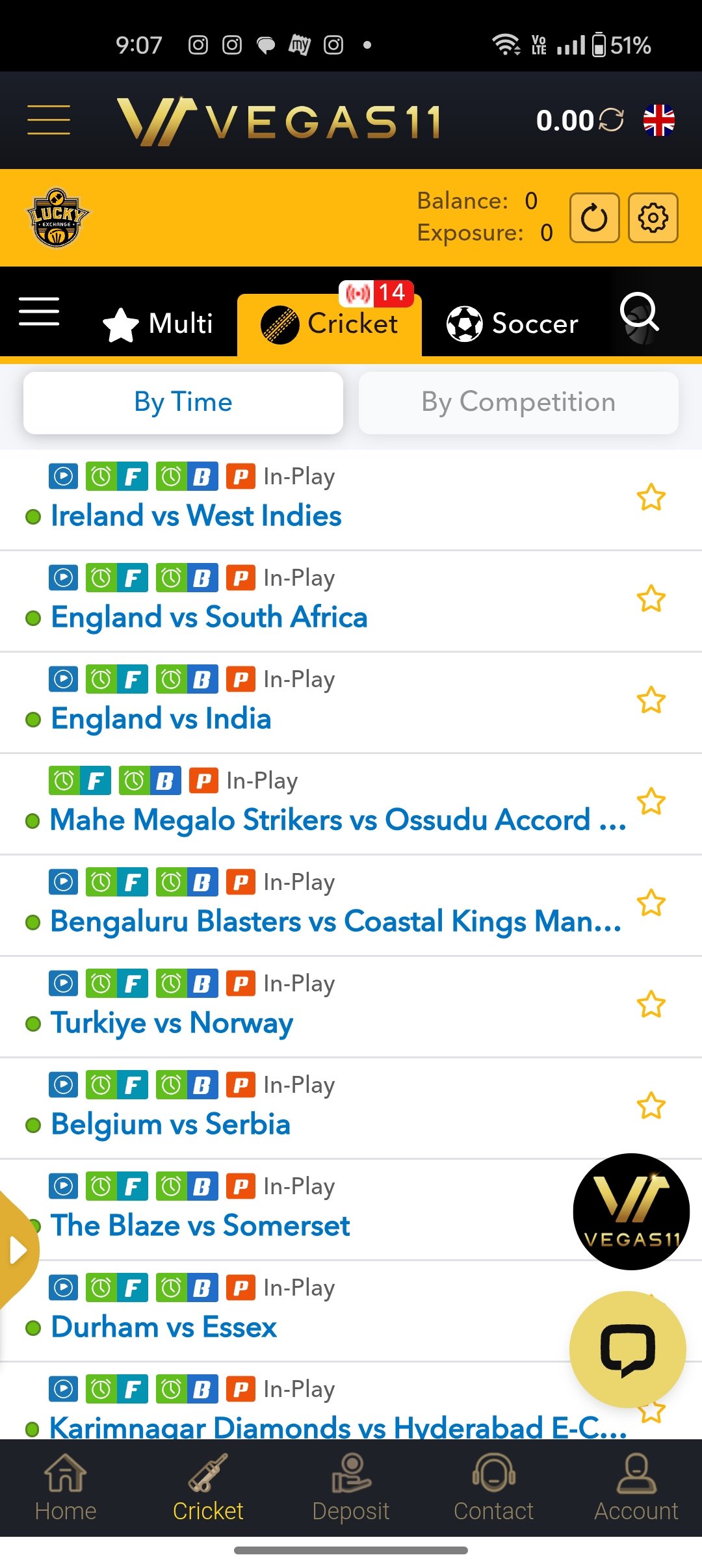Open the top hamburger menu beside Vegas11 logo
The width and height of the screenshot is (702, 1568).
(x=49, y=120)
